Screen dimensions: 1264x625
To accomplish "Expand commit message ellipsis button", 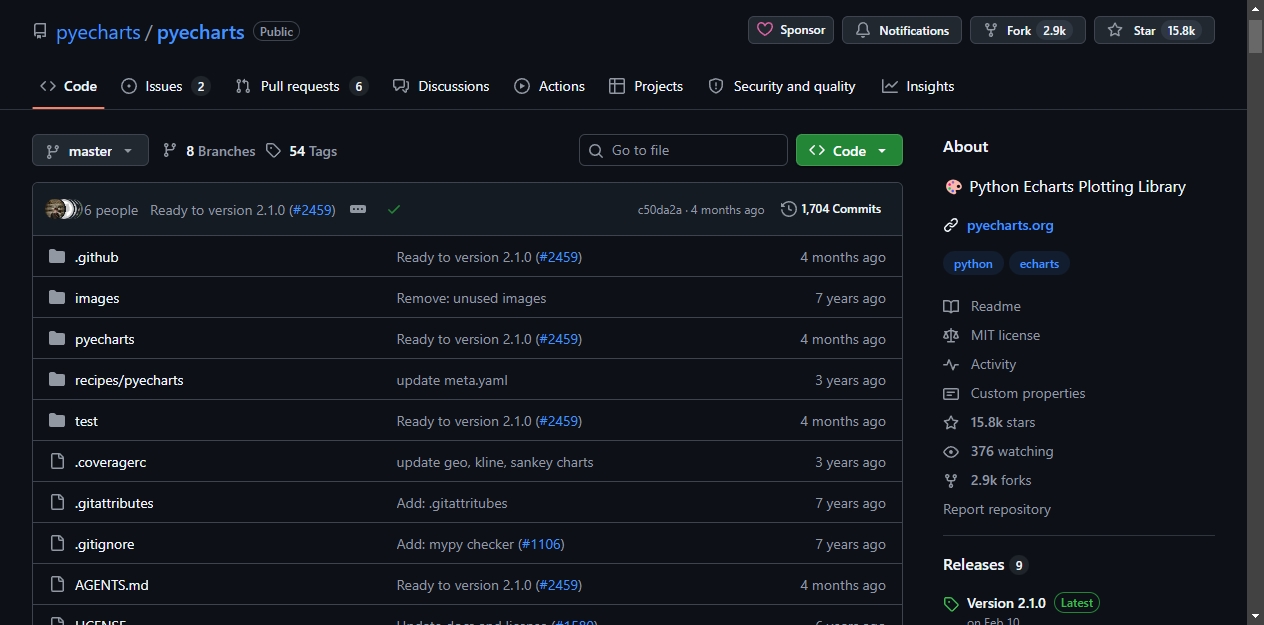I will pos(358,209).
